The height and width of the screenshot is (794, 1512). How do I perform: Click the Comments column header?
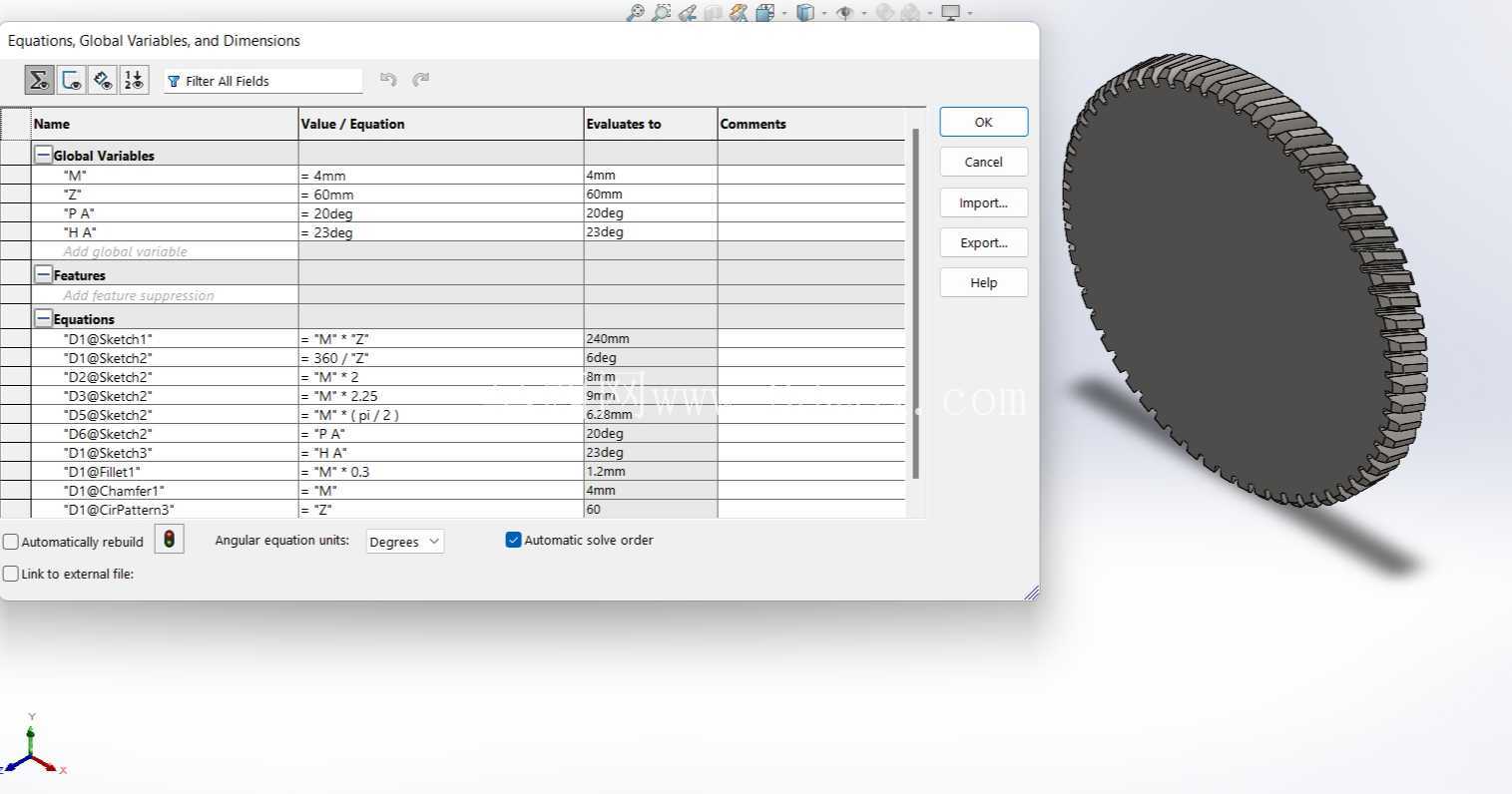pyautogui.click(x=811, y=124)
